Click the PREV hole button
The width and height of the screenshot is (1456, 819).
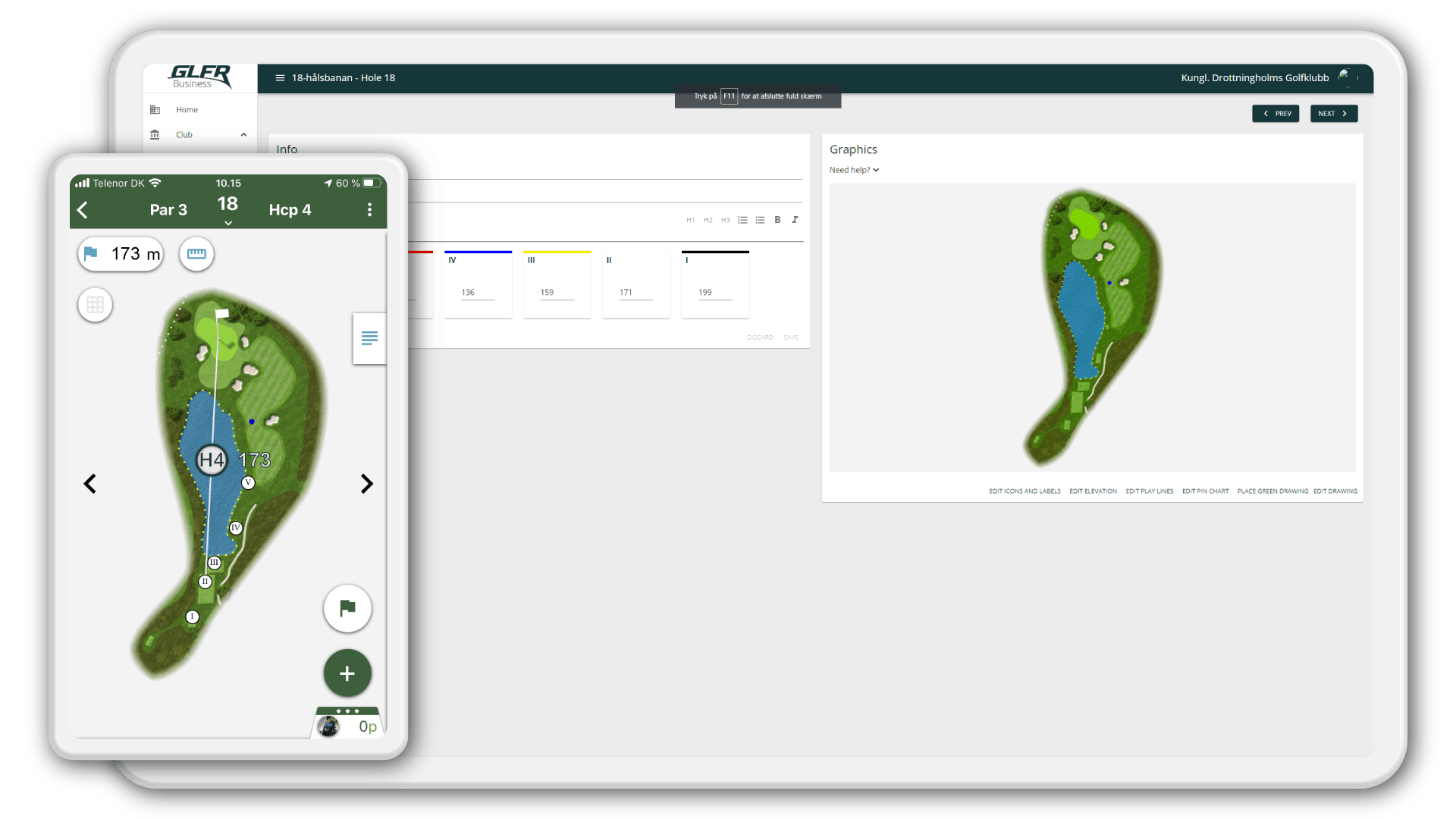tap(1276, 114)
